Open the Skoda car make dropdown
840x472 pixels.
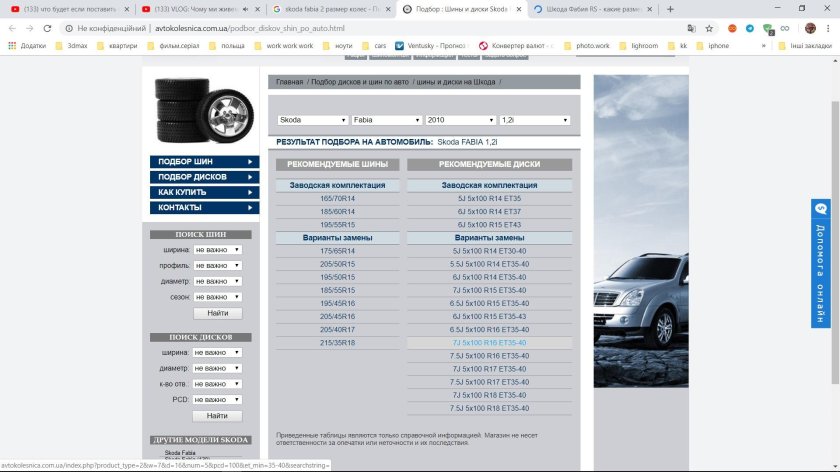click(x=313, y=120)
